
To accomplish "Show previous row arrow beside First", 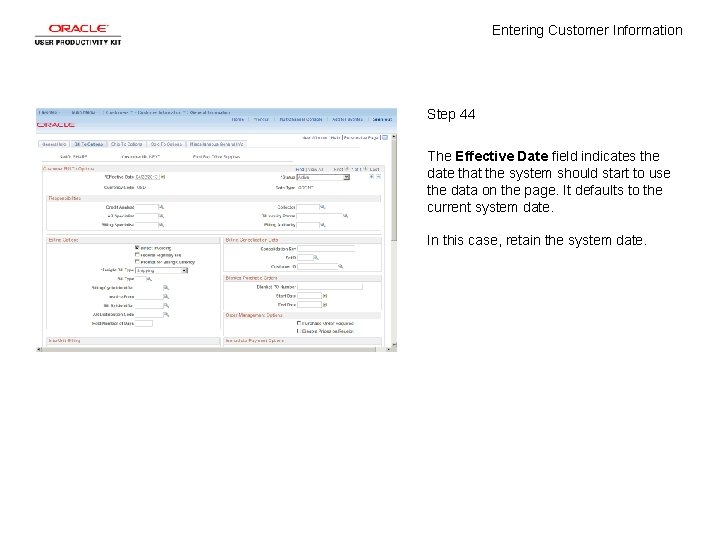I will [347, 169].
